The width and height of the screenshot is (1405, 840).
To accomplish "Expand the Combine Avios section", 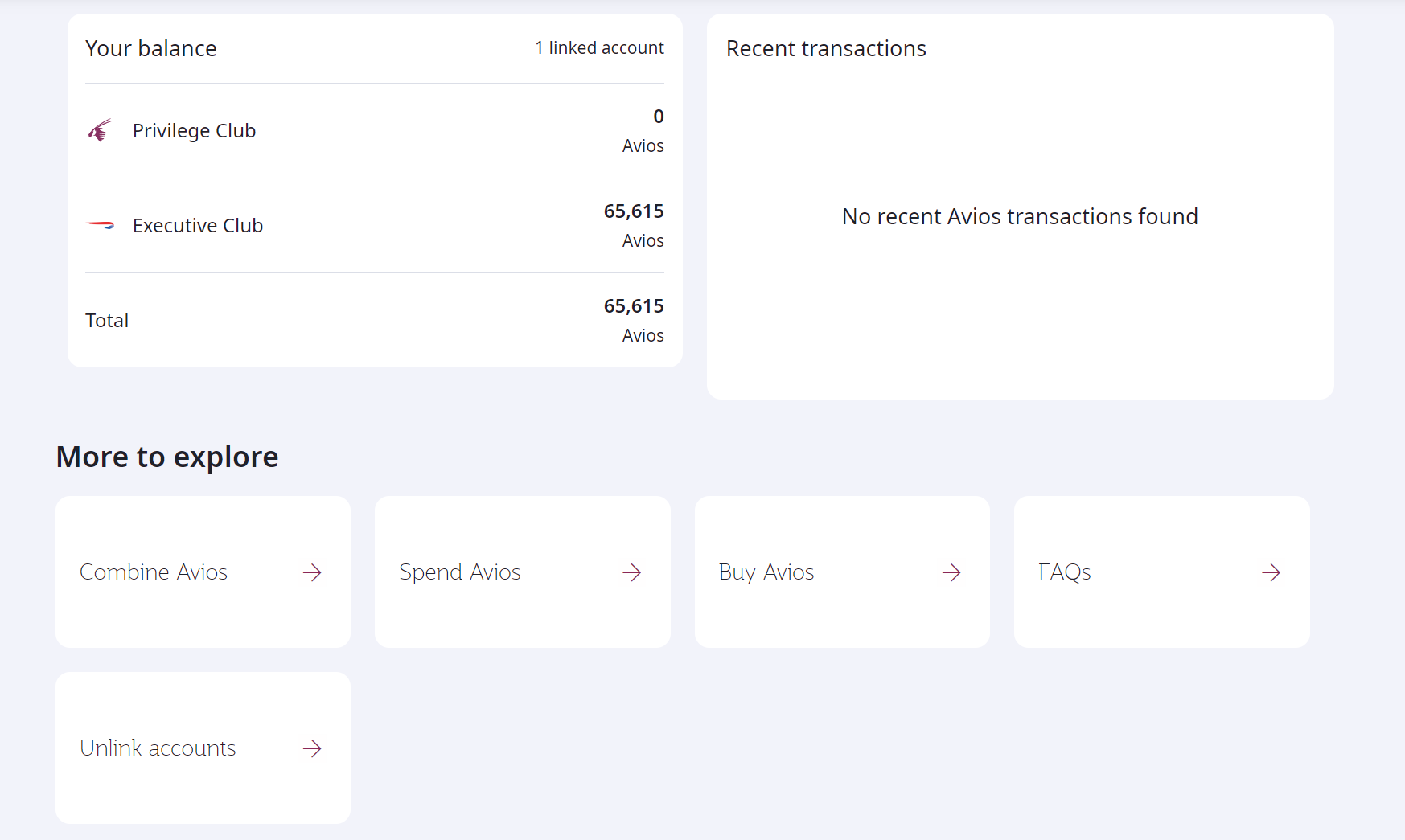I will (x=202, y=572).
